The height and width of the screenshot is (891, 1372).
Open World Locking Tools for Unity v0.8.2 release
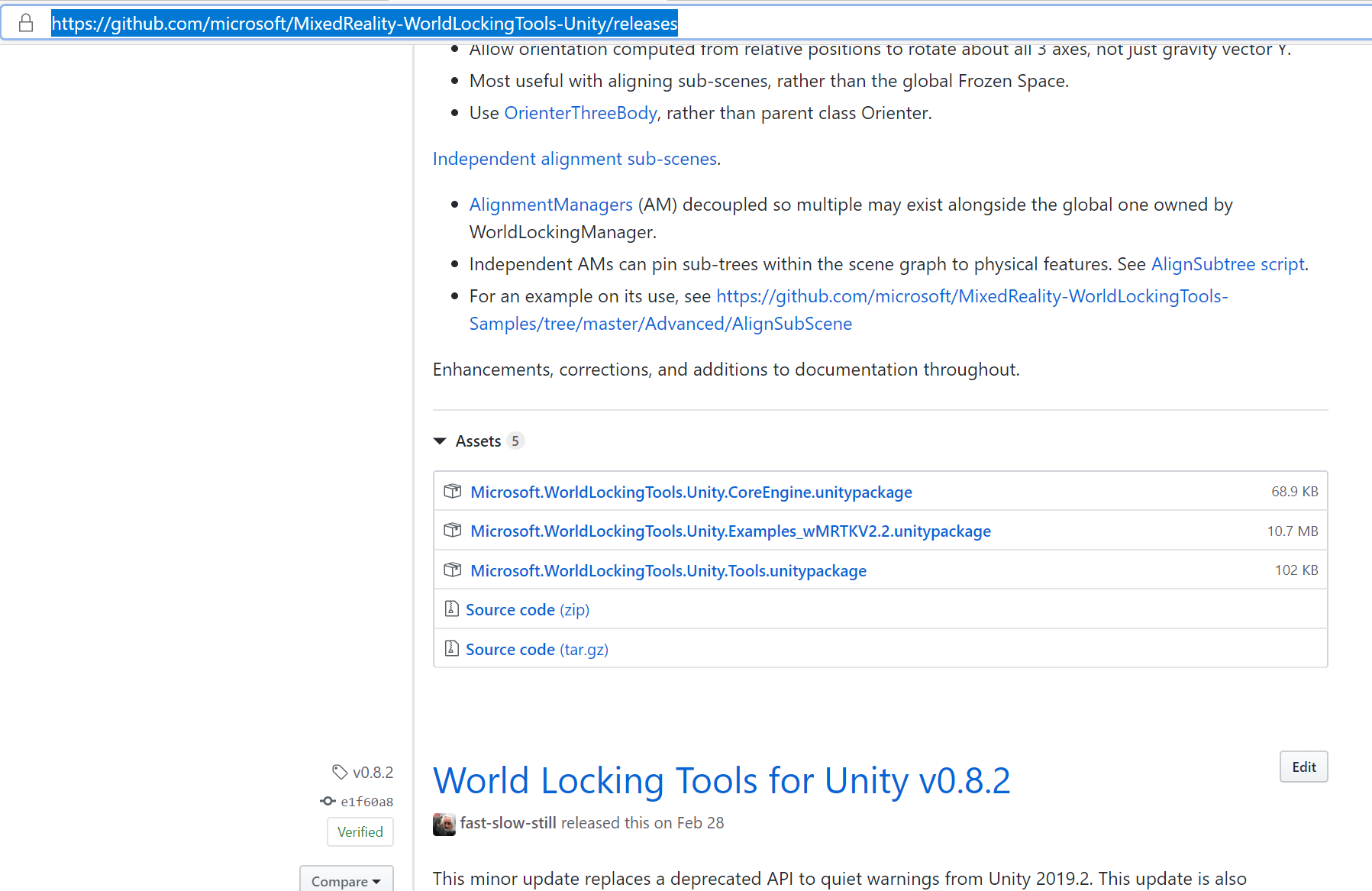[722, 781]
